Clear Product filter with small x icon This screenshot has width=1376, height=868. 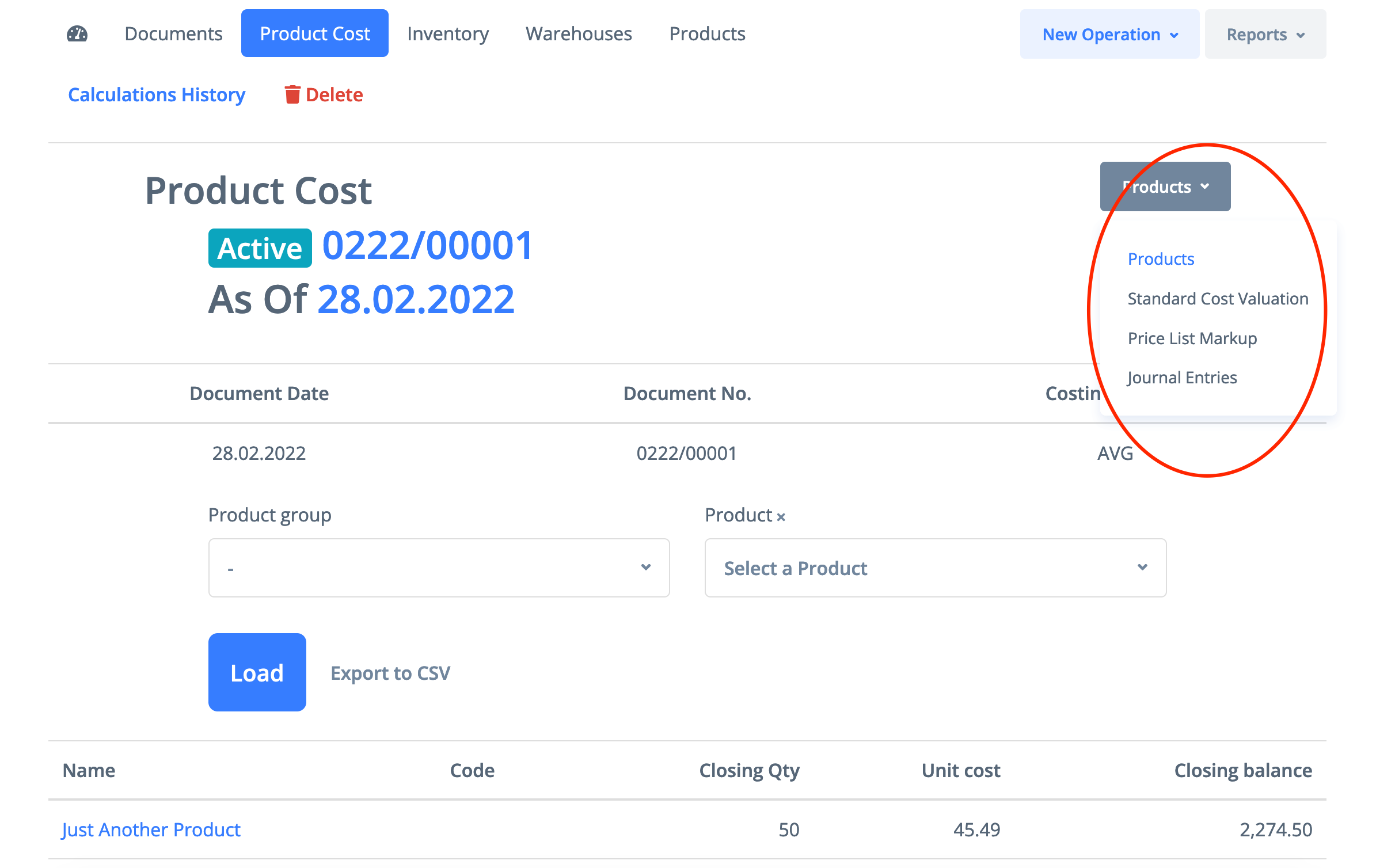click(x=781, y=517)
